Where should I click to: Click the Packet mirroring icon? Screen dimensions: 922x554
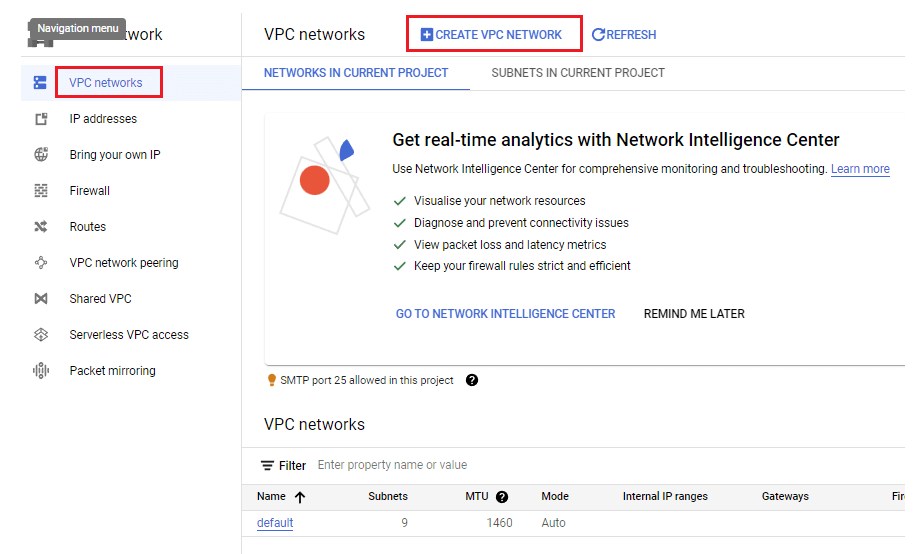click(41, 371)
